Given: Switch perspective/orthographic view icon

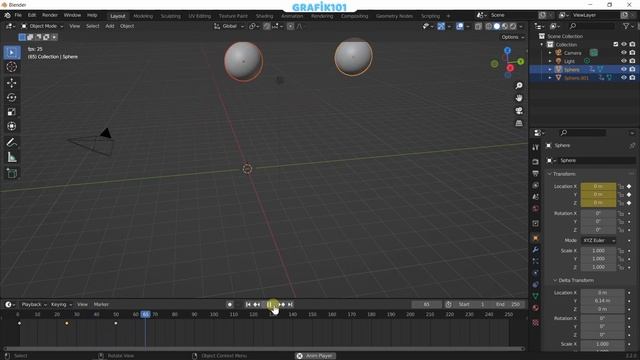Looking at the screenshot, I should [519, 123].
